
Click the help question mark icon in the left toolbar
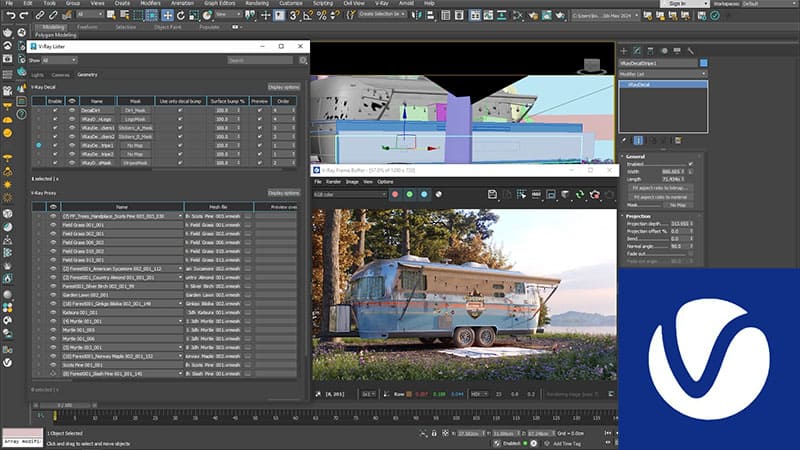tap(21, 114)
